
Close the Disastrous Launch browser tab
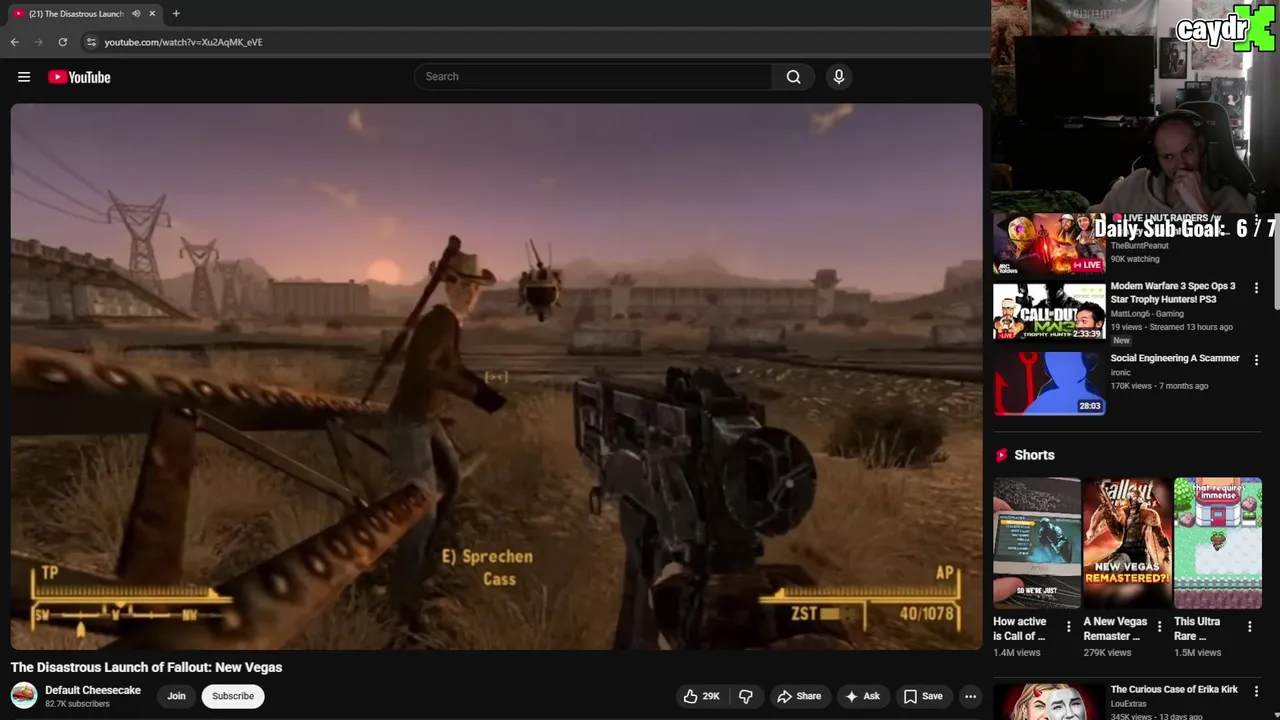pos(152,14)
